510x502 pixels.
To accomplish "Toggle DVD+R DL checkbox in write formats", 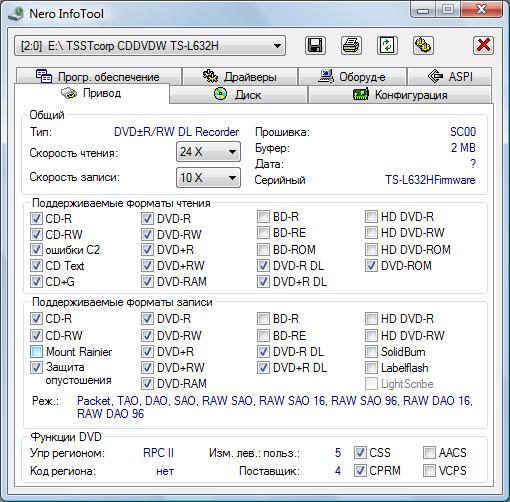I will (263, 368).
